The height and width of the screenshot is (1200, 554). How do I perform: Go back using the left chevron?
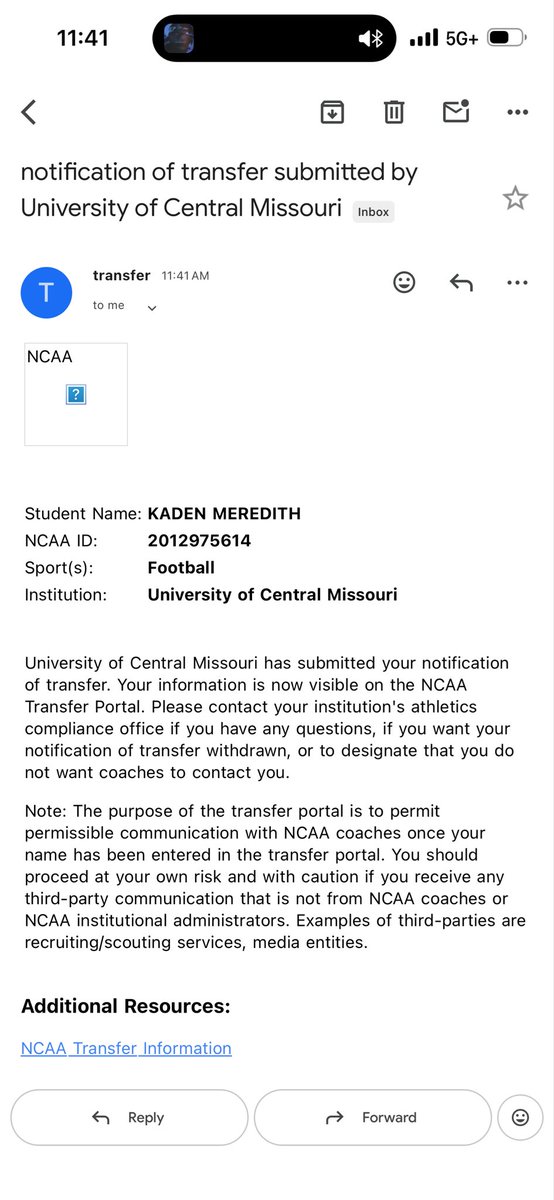point(29,112)
